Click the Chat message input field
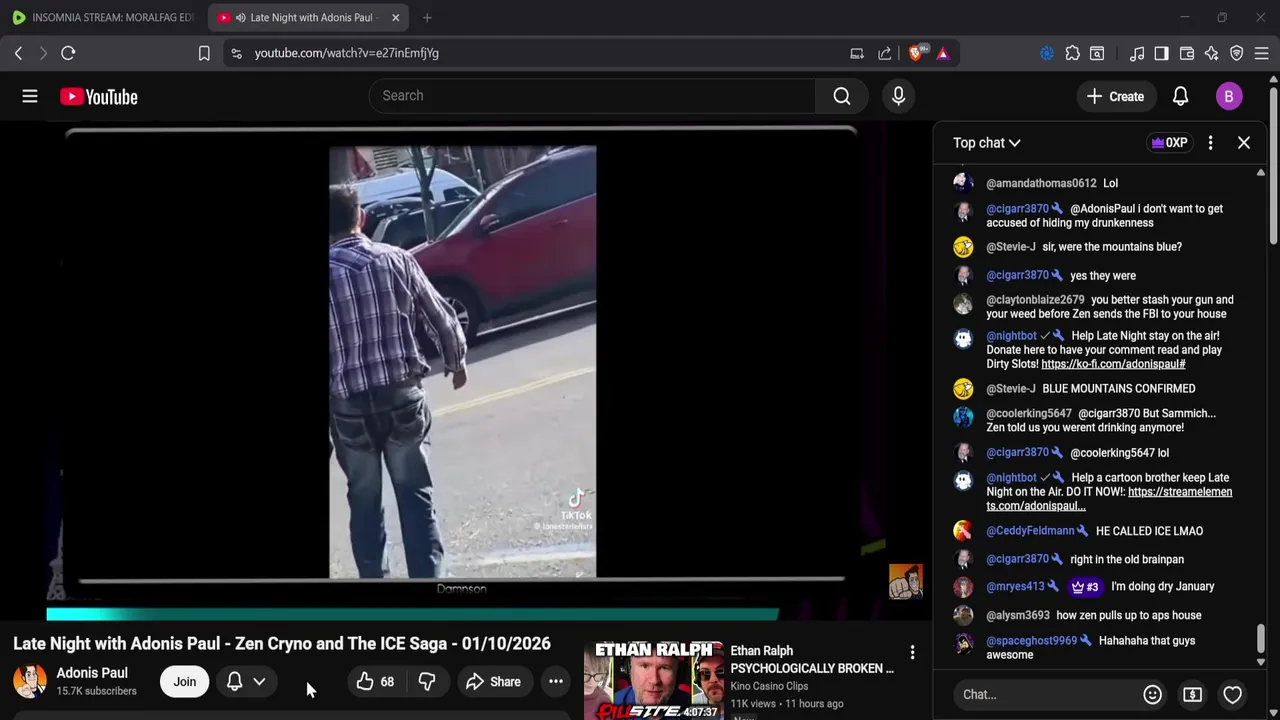Image resolution: width=1280 pixels, height=720 pixels. coord(1044,694)
